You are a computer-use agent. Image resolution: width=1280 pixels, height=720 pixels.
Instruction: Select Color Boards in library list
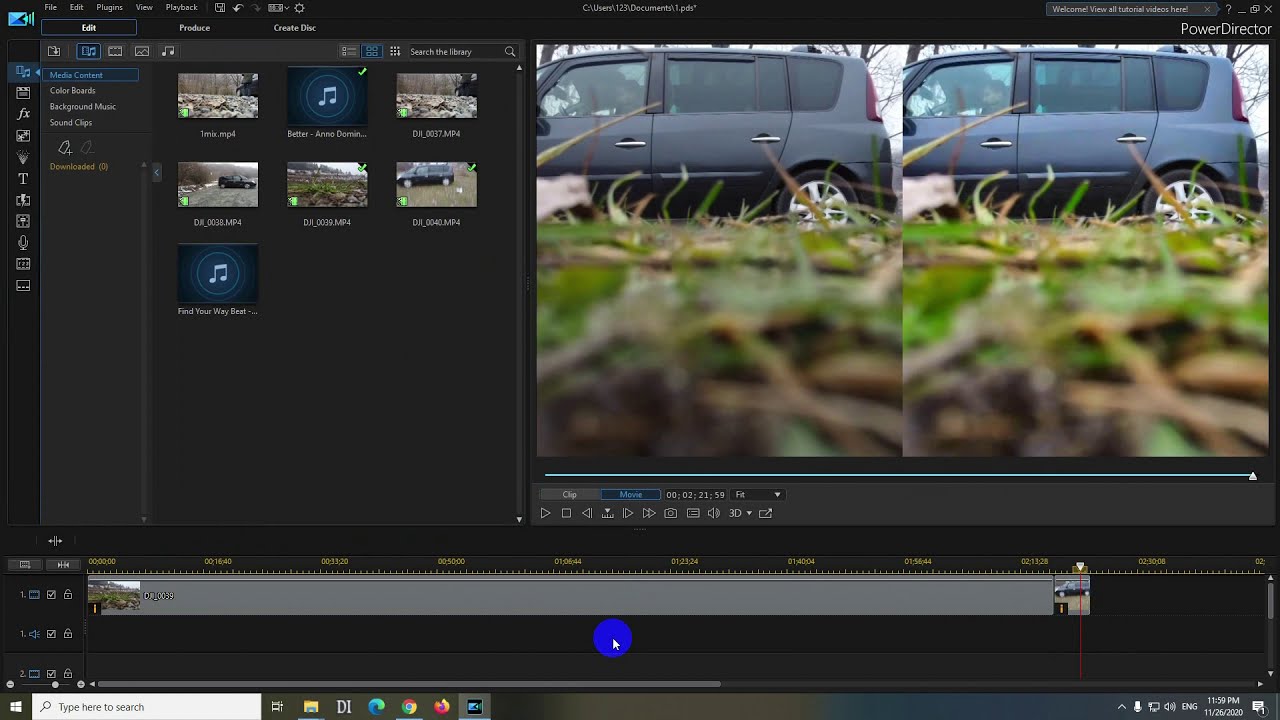[72, 91]
